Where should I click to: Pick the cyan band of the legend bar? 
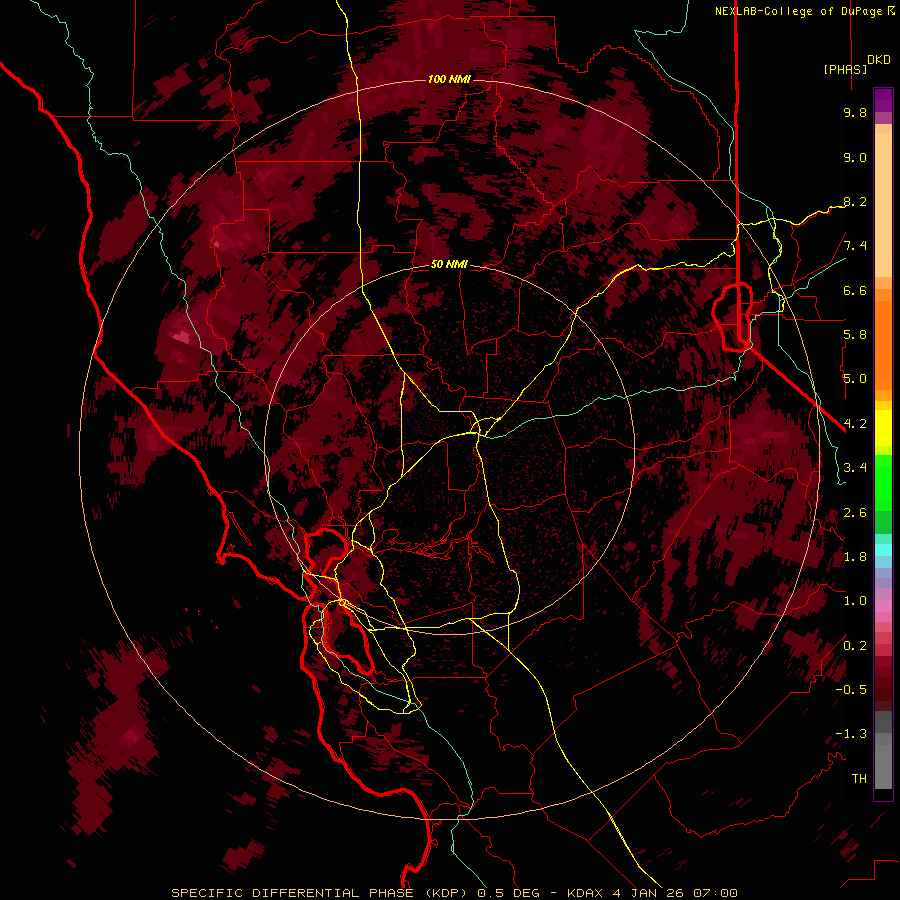coord(883,550)
